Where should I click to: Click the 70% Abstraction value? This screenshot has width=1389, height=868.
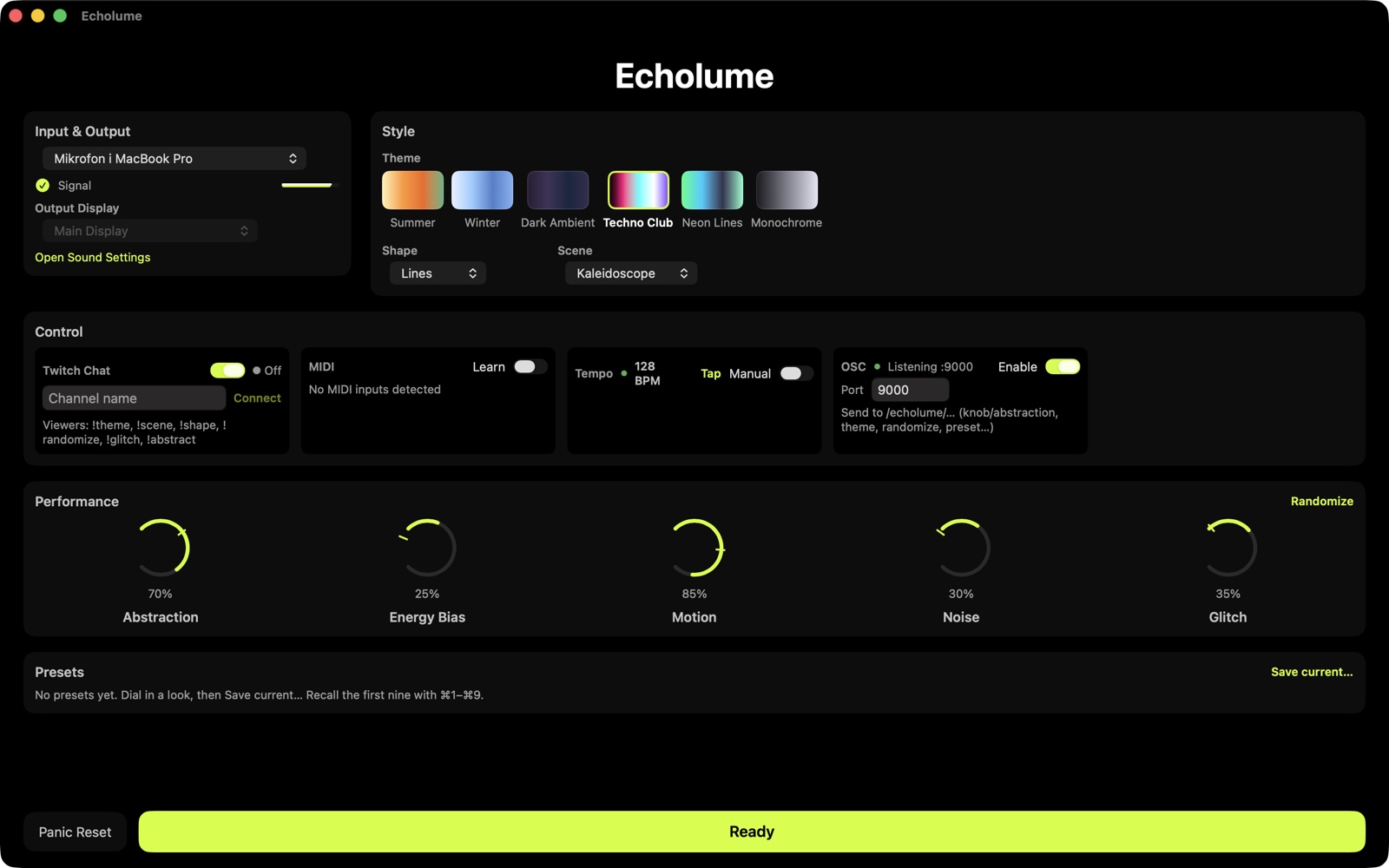coord(161,595)
